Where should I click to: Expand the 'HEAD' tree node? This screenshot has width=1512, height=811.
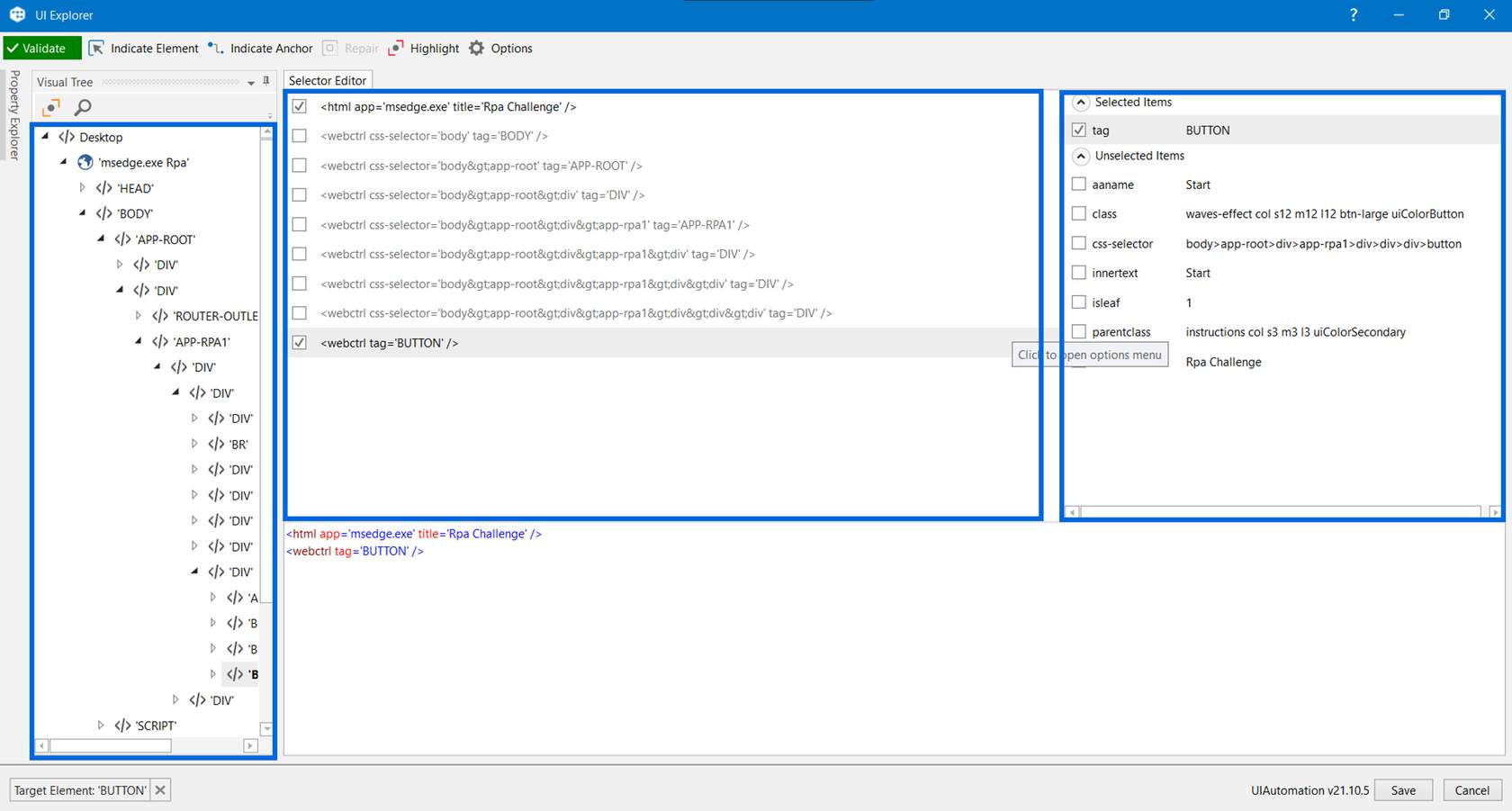point(82,188)
